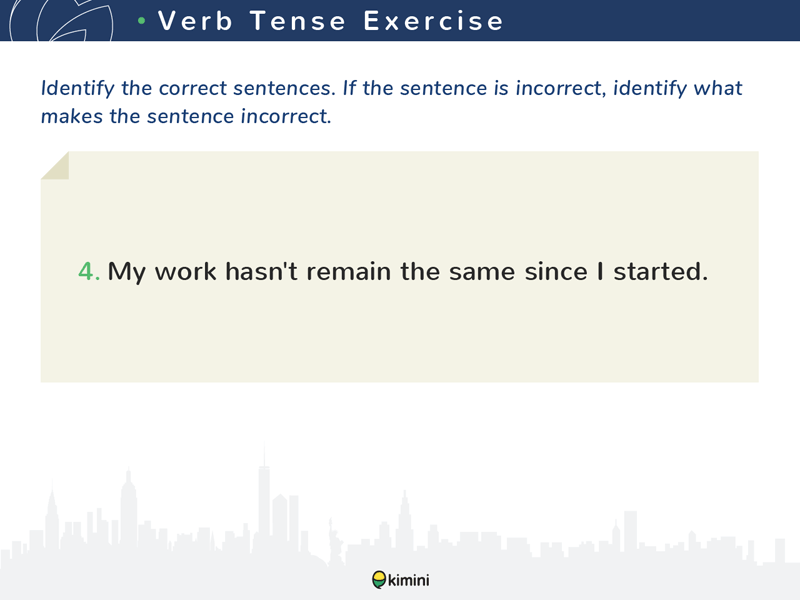The height and width of the screenshot is (600, 800).
Task: Click the green bullet dot before title
Action: click(x=141, y=21)
